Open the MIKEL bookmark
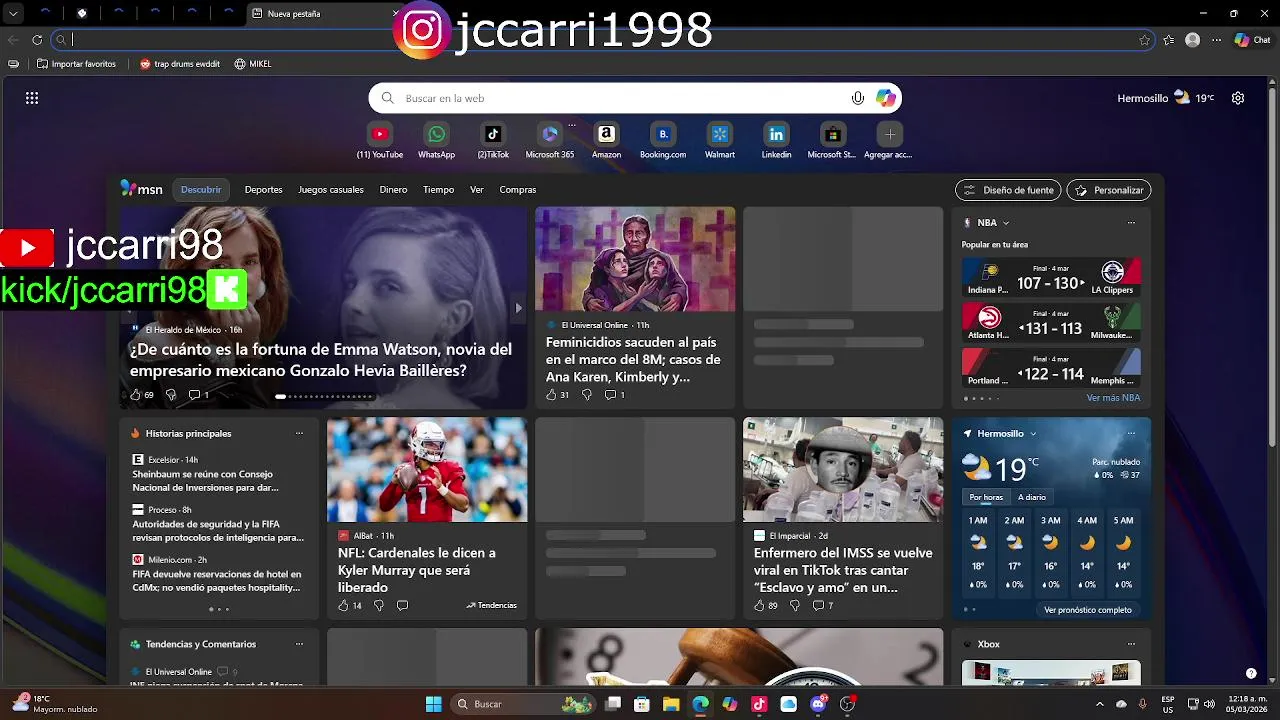The height and width of the screenshot is (720, 1280). (x=253, y=64)
